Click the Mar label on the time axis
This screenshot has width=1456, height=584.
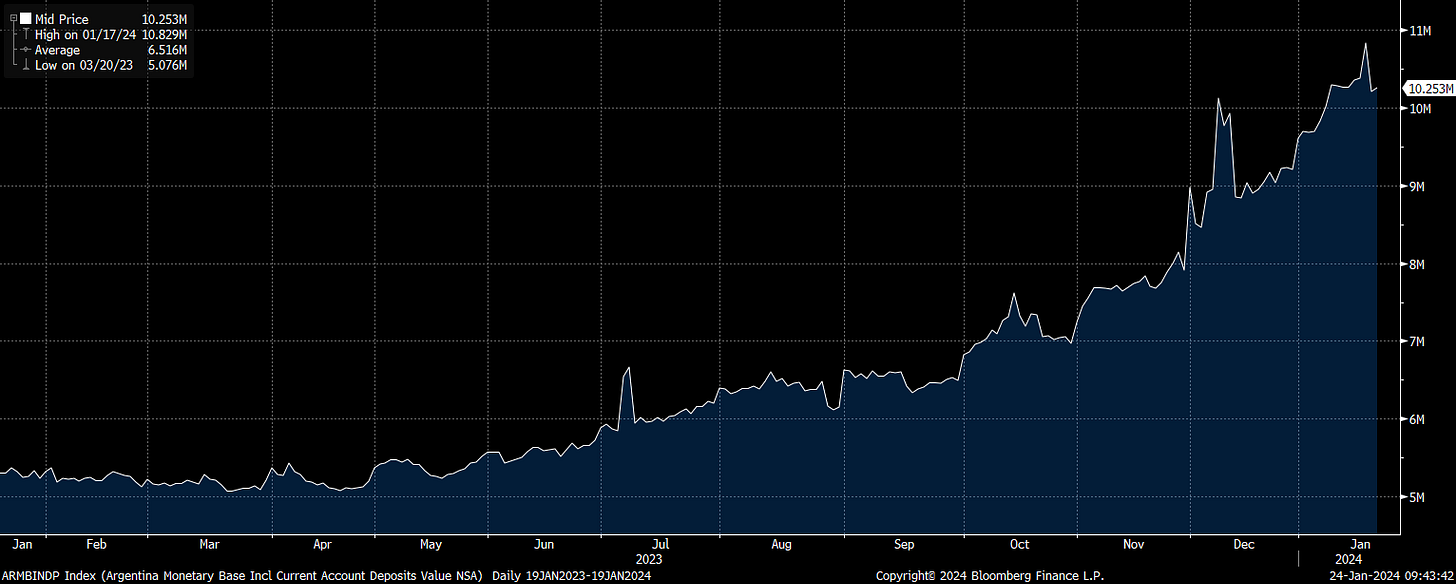(209, 545)
